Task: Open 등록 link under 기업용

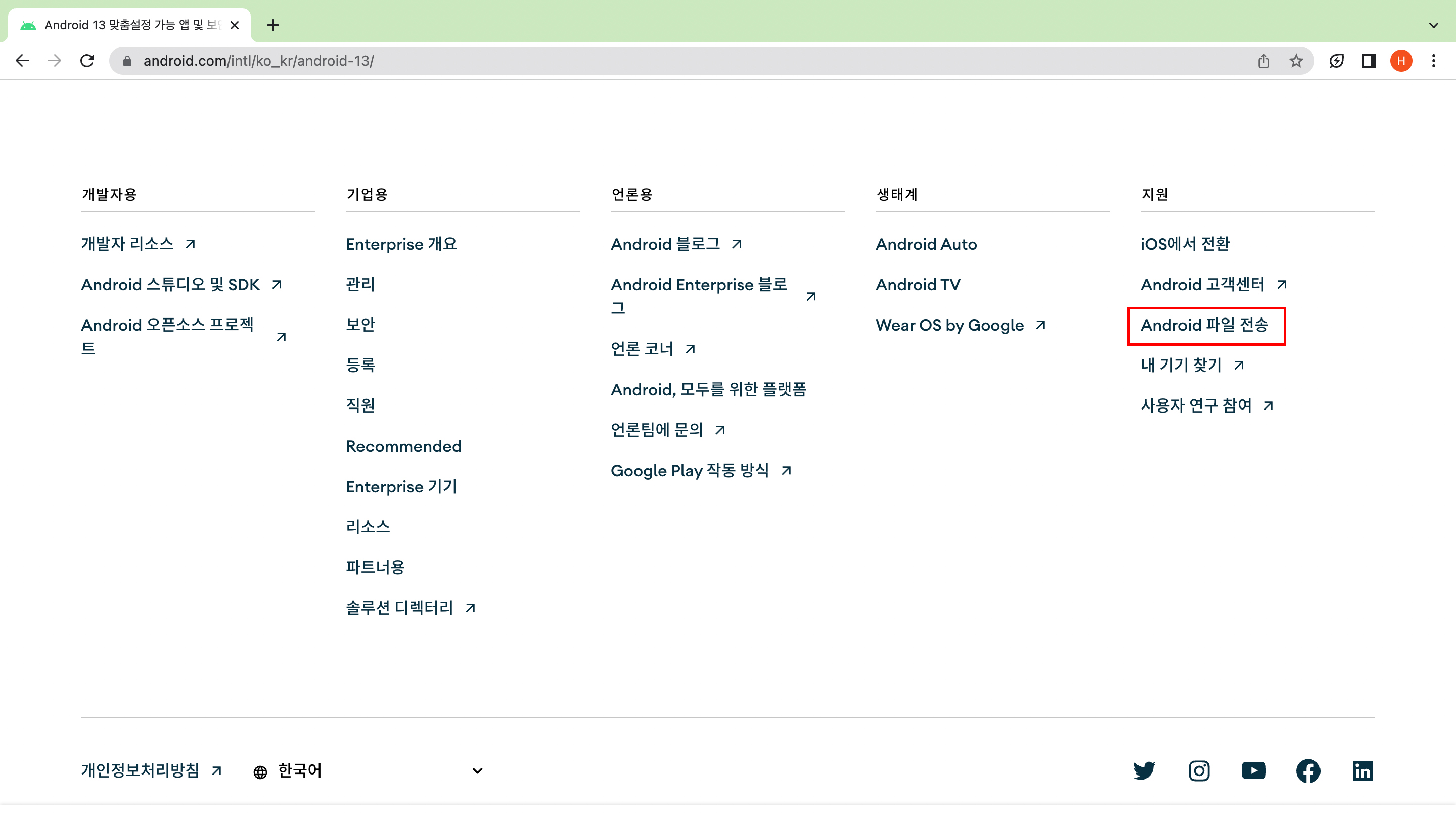Action: [360, 365]
